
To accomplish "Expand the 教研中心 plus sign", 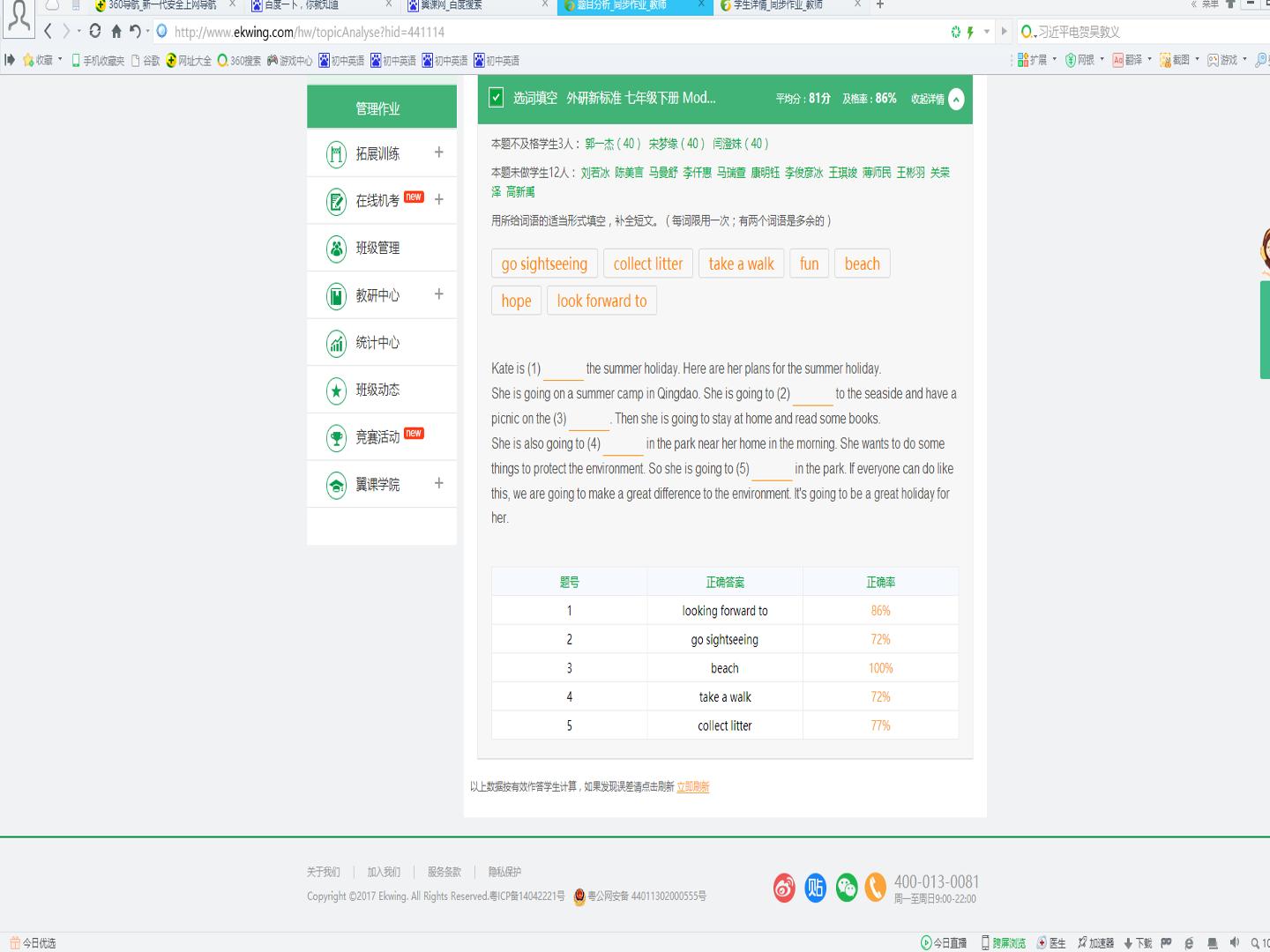I will (438, 294).
